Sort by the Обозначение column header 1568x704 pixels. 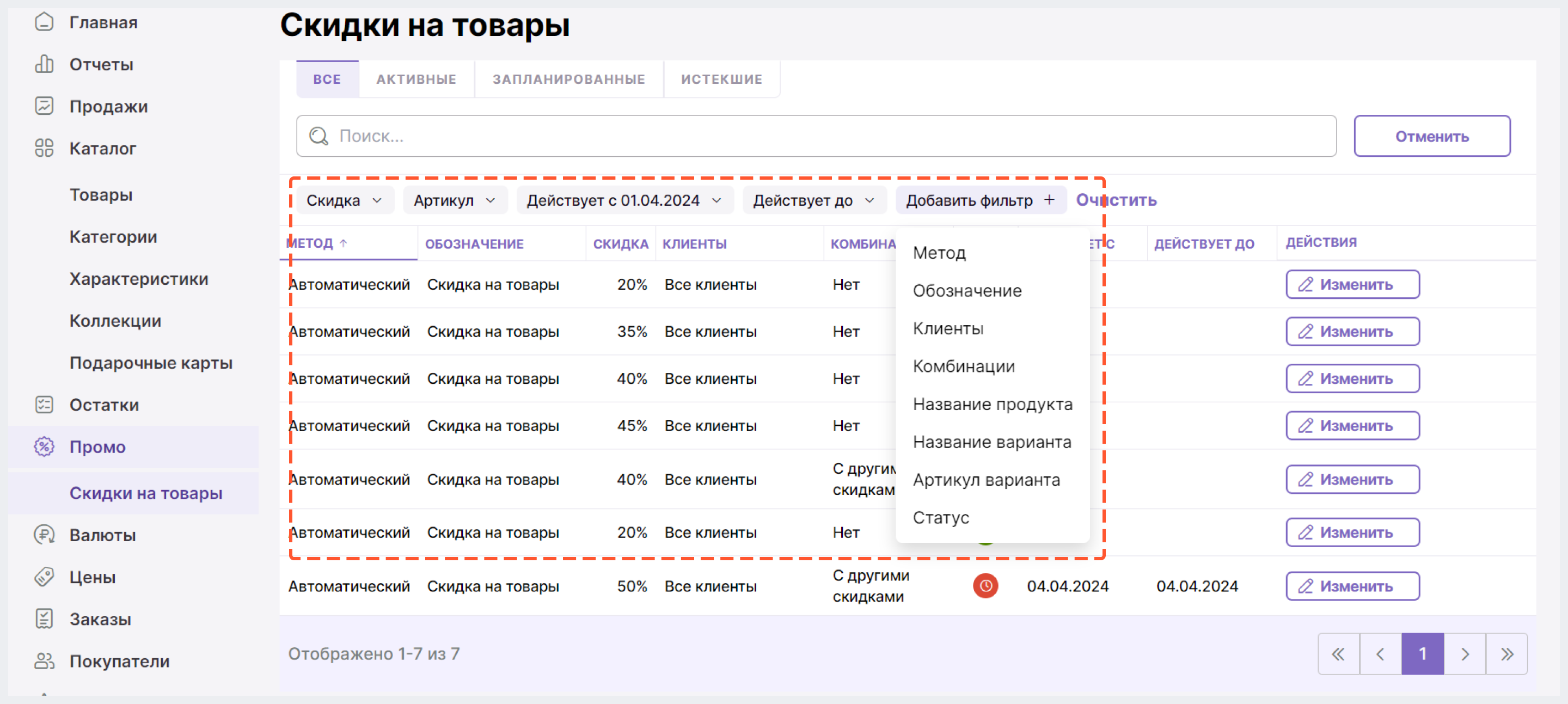pyautogui.click(x=474, y=243)
